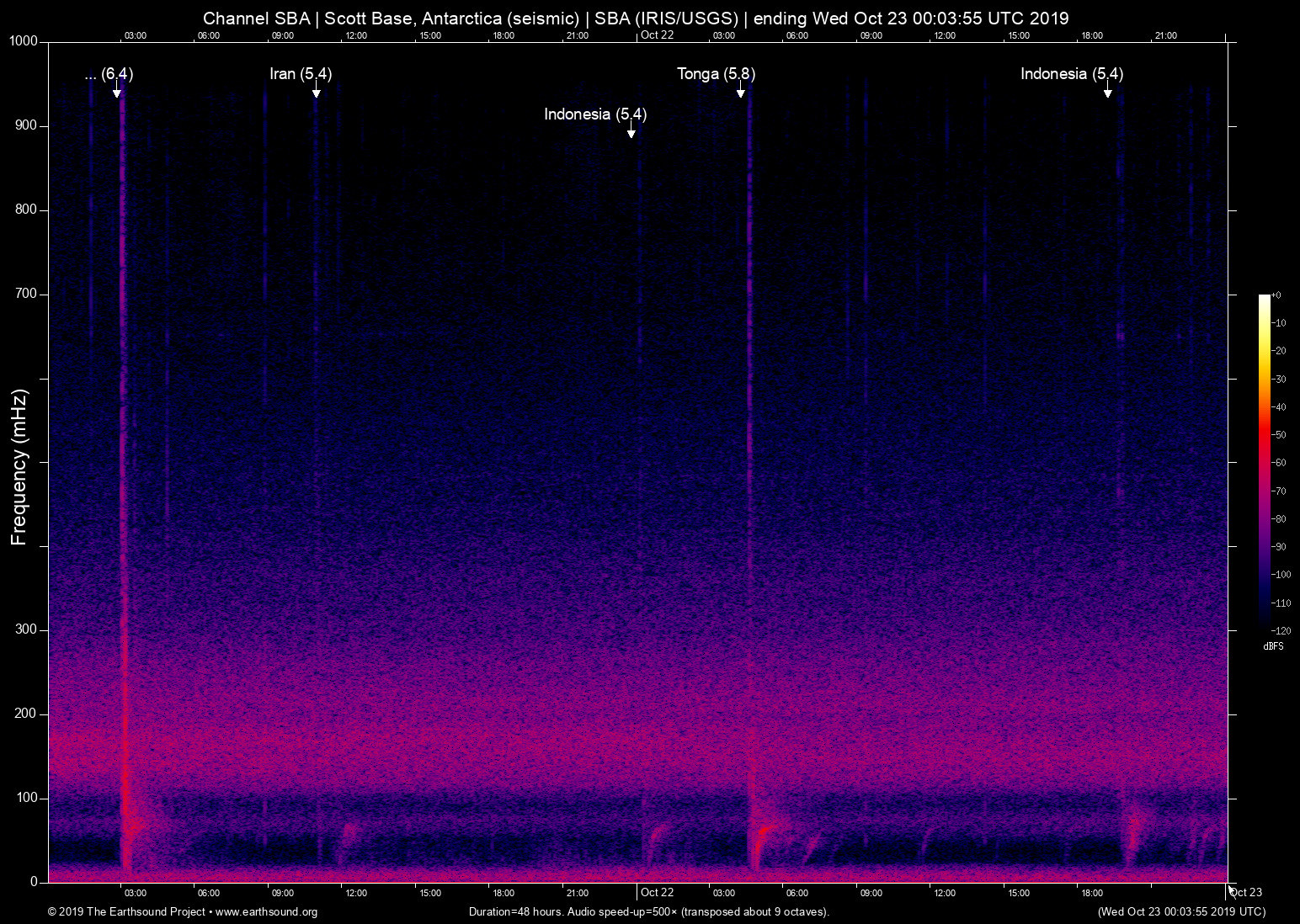Click the -60 level mark on the colorbar
The width and height of the screenshot is (1300, 924).
[1280, 462]
